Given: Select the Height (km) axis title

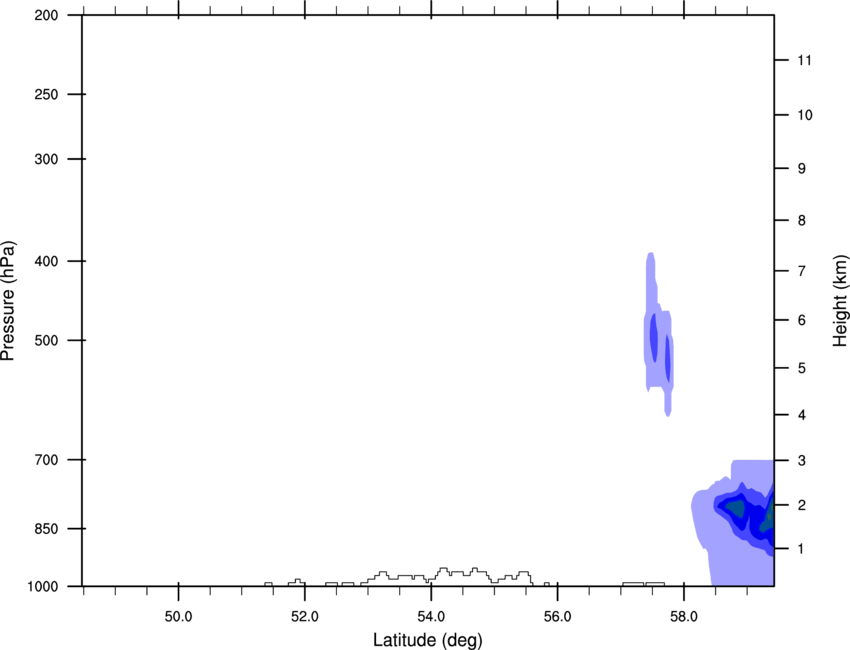Looking at the screenshot, I should point(840,300).
